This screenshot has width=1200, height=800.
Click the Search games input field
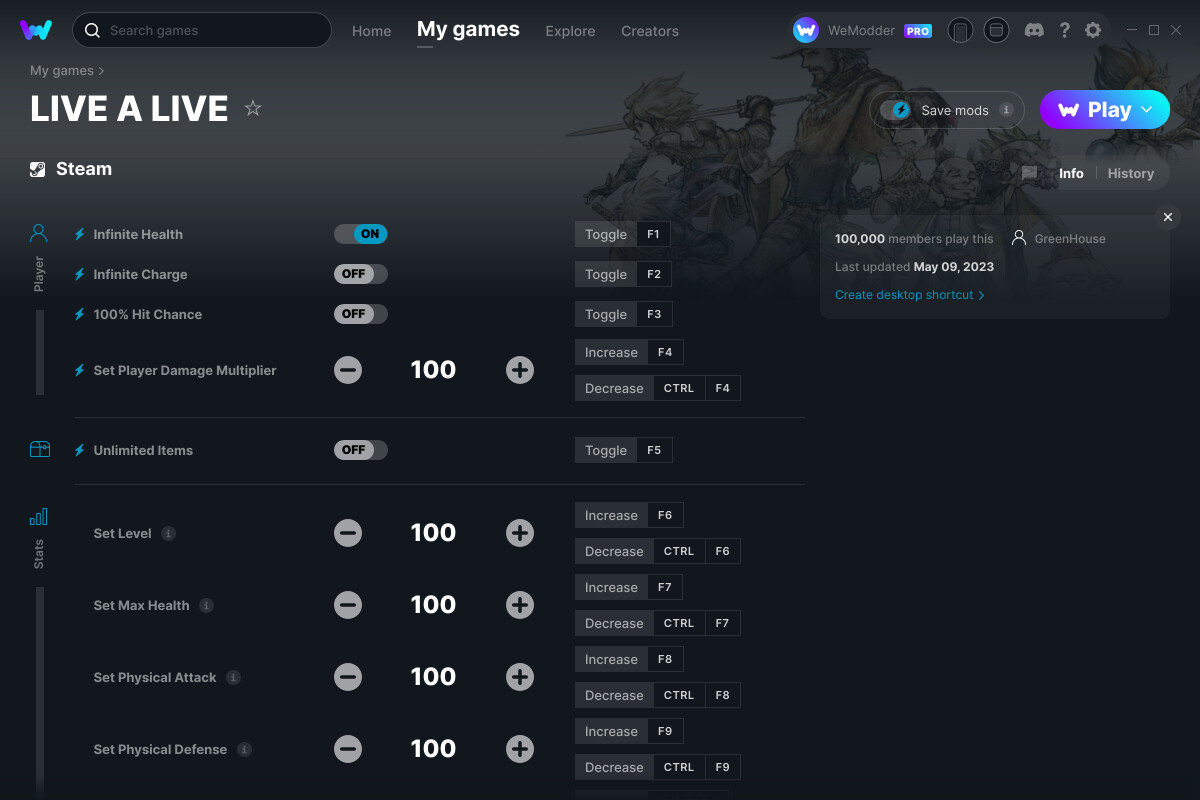coord(202,30)
